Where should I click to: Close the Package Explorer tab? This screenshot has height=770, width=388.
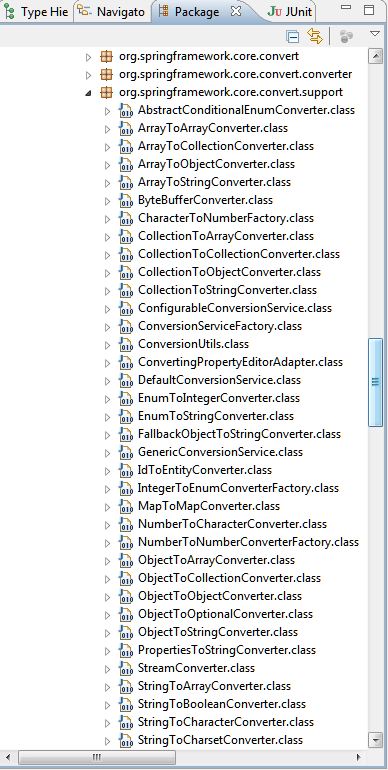coord(235,11)
